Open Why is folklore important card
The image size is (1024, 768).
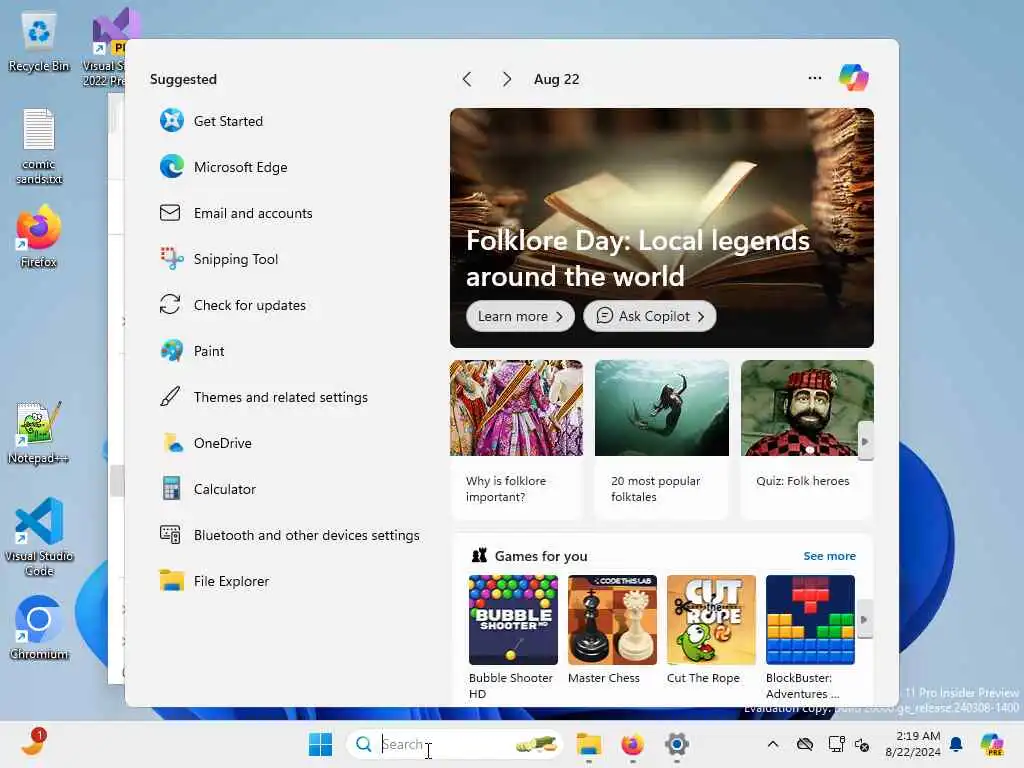point(517,440)
